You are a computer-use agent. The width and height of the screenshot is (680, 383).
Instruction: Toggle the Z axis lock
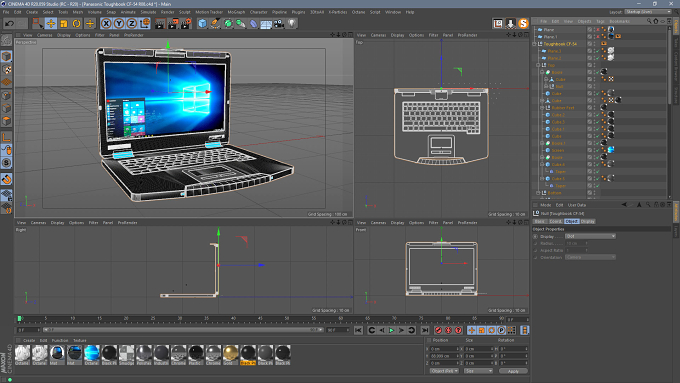tap(132, 23)
